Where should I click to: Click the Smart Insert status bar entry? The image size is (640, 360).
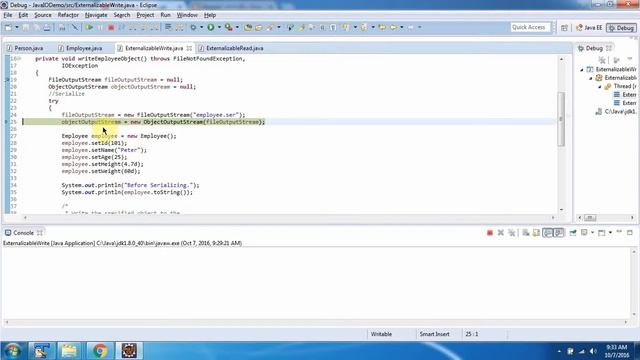(x=434, y=334)
